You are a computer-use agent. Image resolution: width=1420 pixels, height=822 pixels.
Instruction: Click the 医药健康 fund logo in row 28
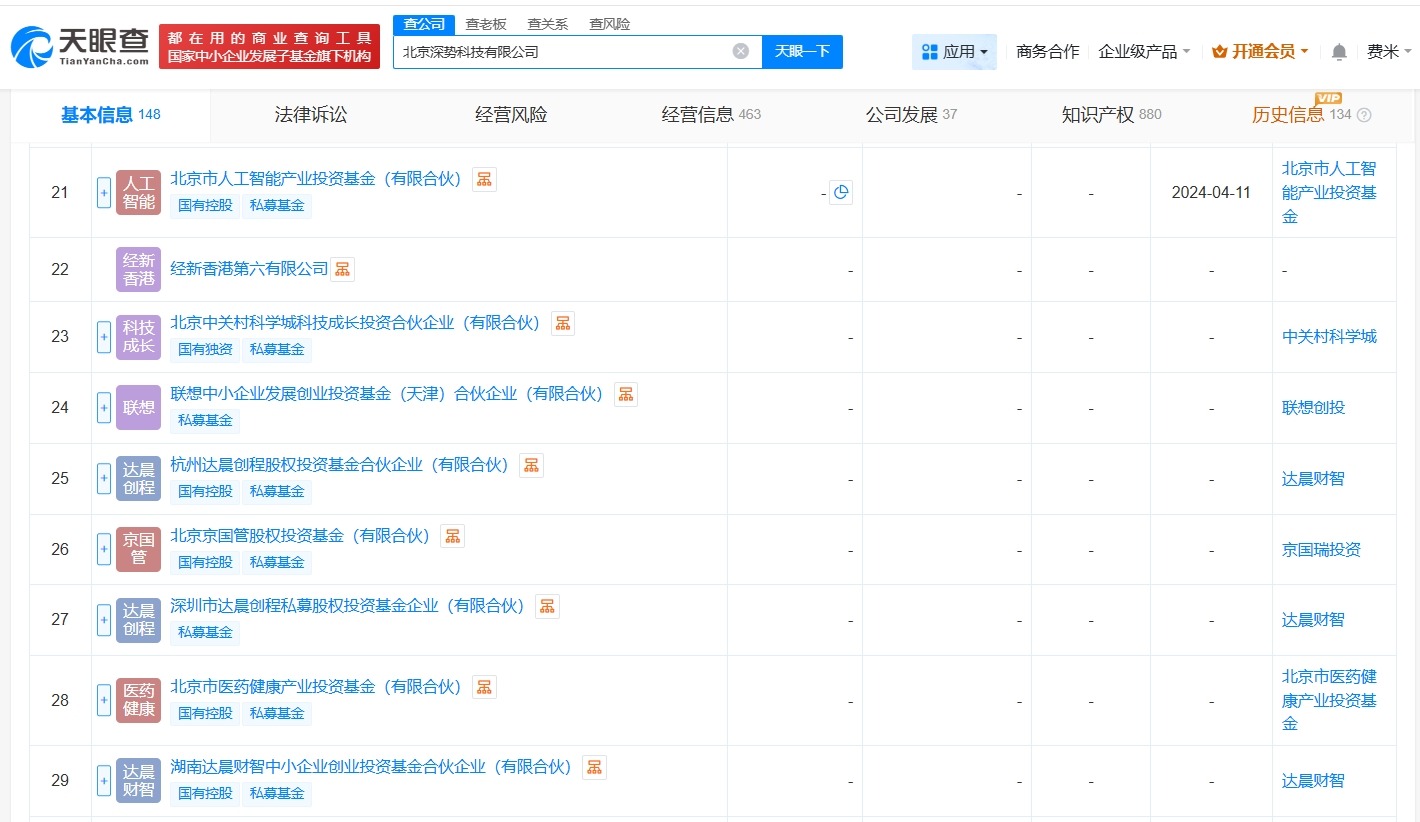[138, 700]
